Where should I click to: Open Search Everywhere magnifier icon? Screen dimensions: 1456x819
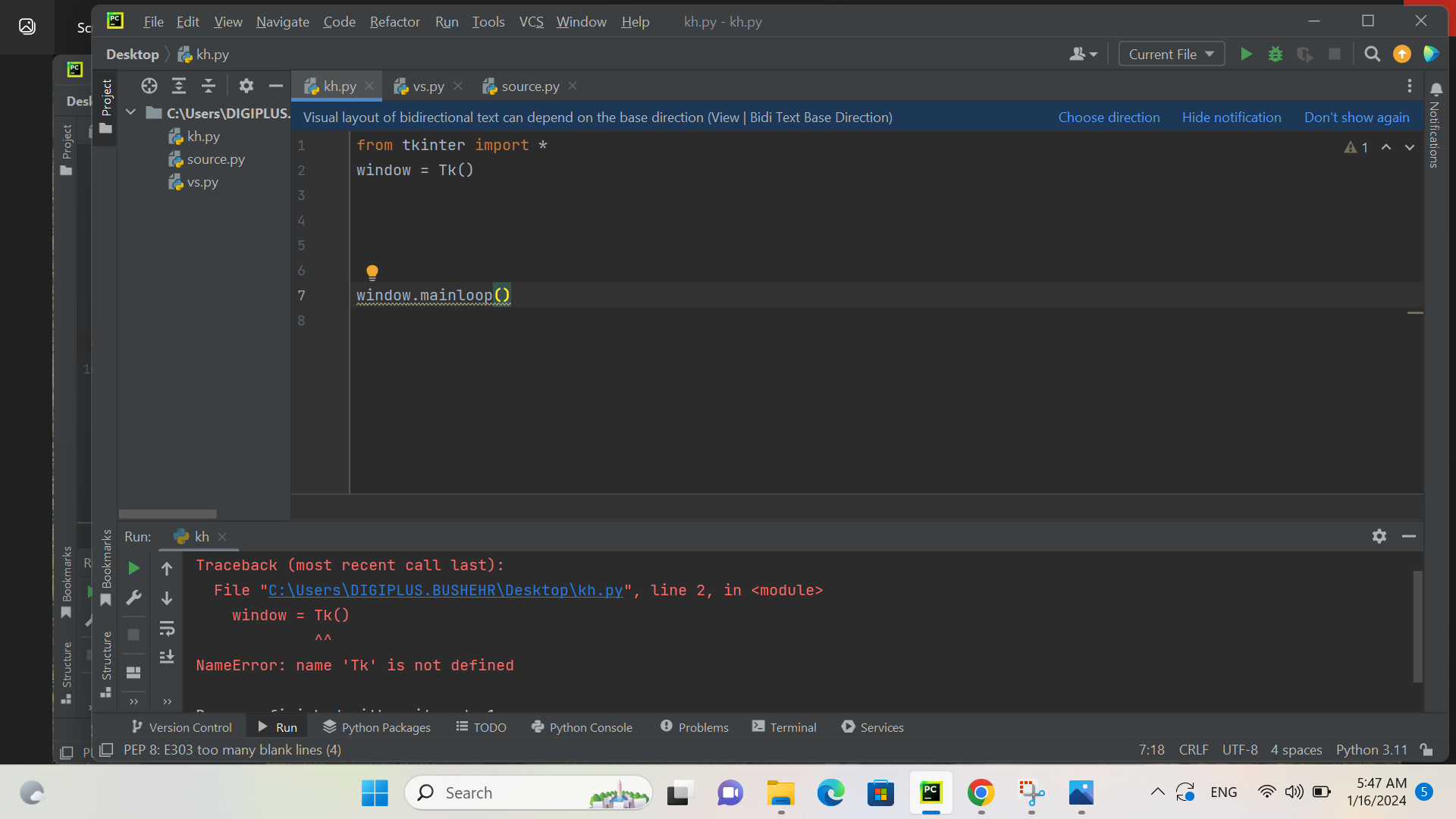pyautogui.click(x=1372, y=54)
